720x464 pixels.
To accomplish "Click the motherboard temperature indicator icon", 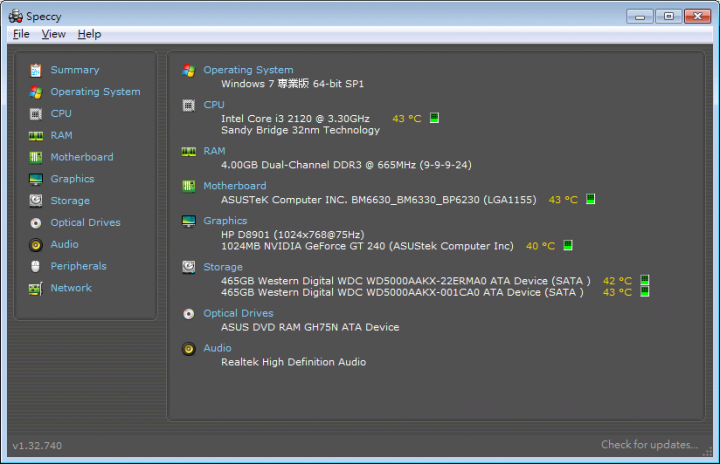I will coord(591,199).
